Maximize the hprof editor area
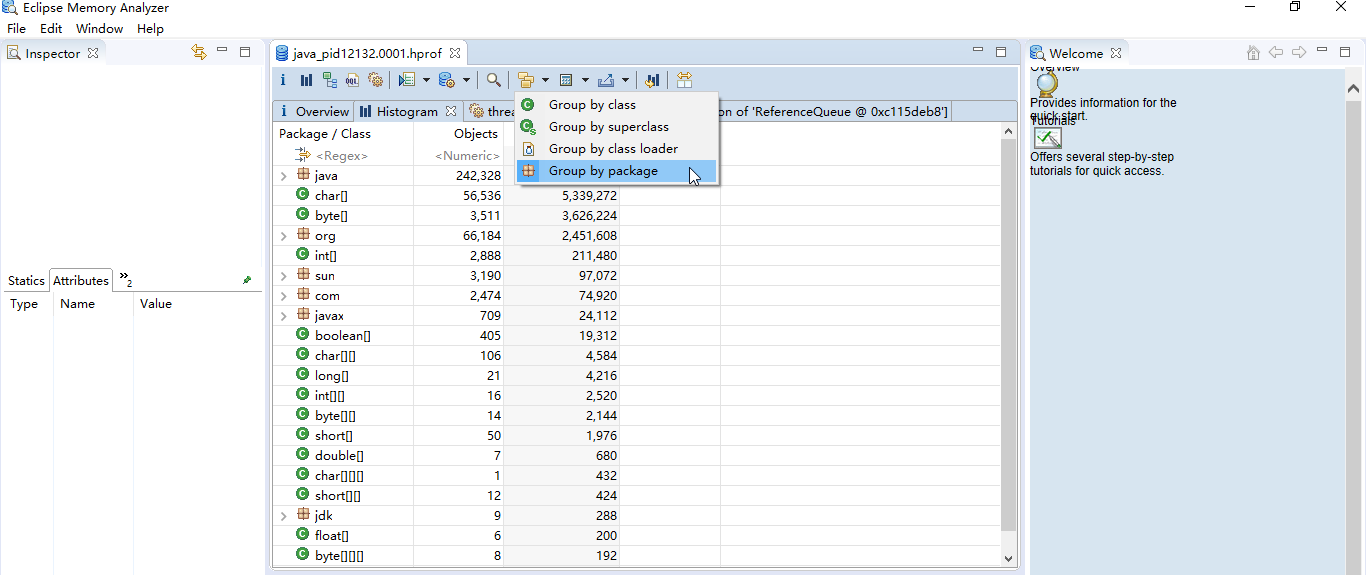 click(x=1001, y=52)
